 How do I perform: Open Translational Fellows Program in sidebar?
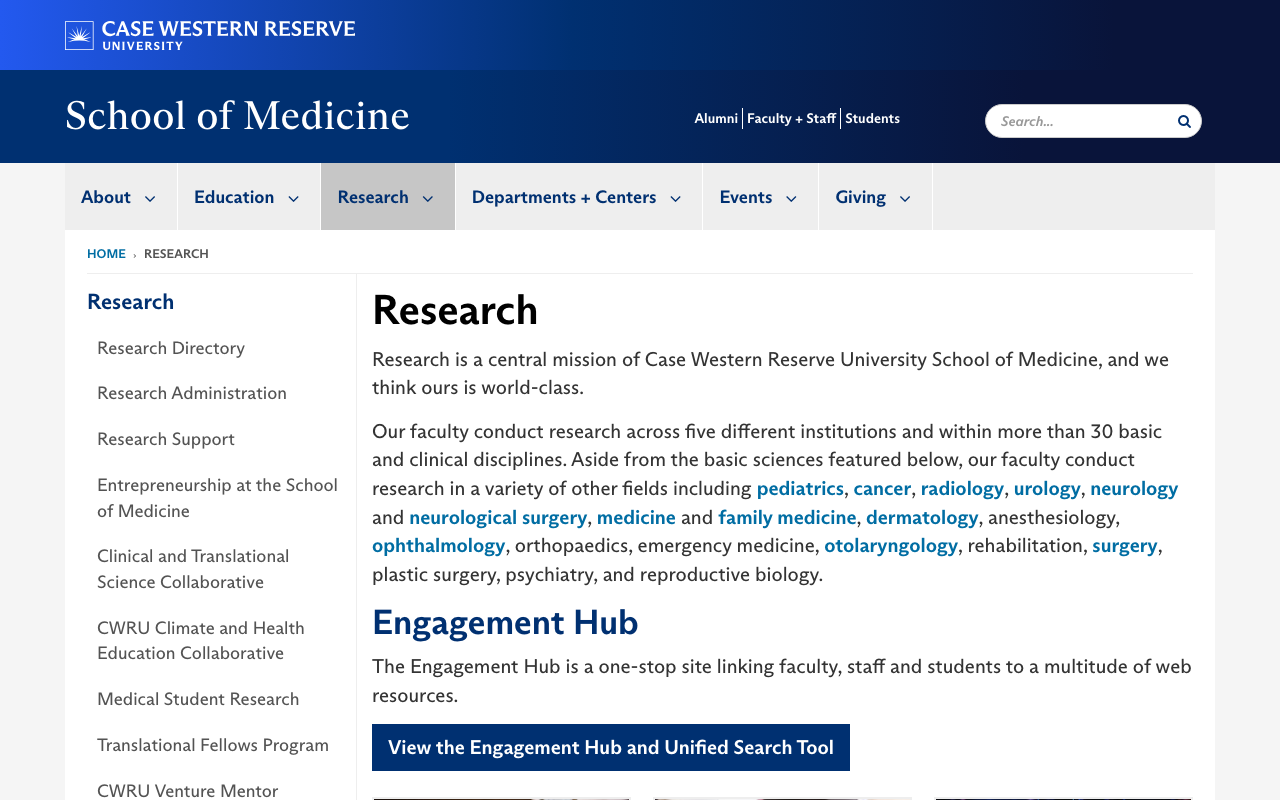(x=213, y=745)
